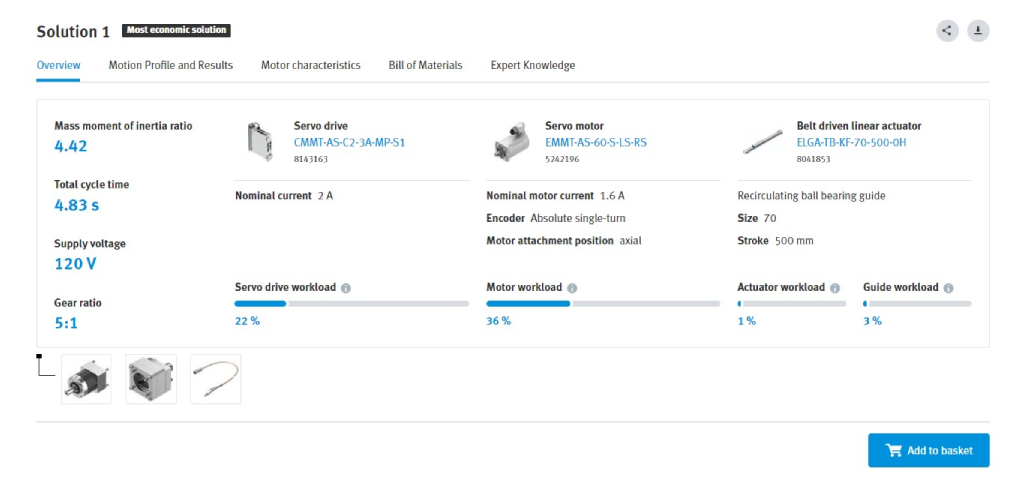The height and width of the screenshot is (483, 1024).
Task: Open info icon beside Motor workload
Action: (x=572, y=288)
